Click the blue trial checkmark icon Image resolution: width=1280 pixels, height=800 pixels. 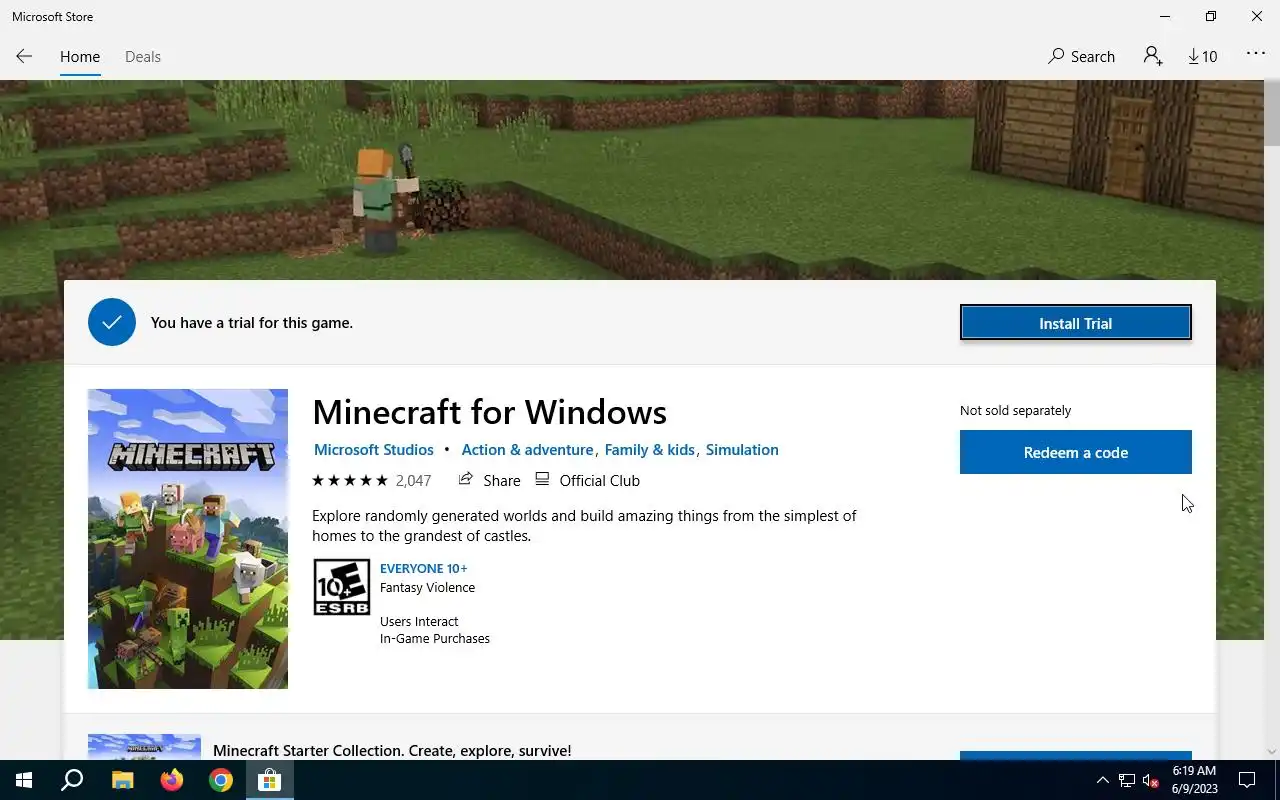pyautogui.click(x=112, y=322)
